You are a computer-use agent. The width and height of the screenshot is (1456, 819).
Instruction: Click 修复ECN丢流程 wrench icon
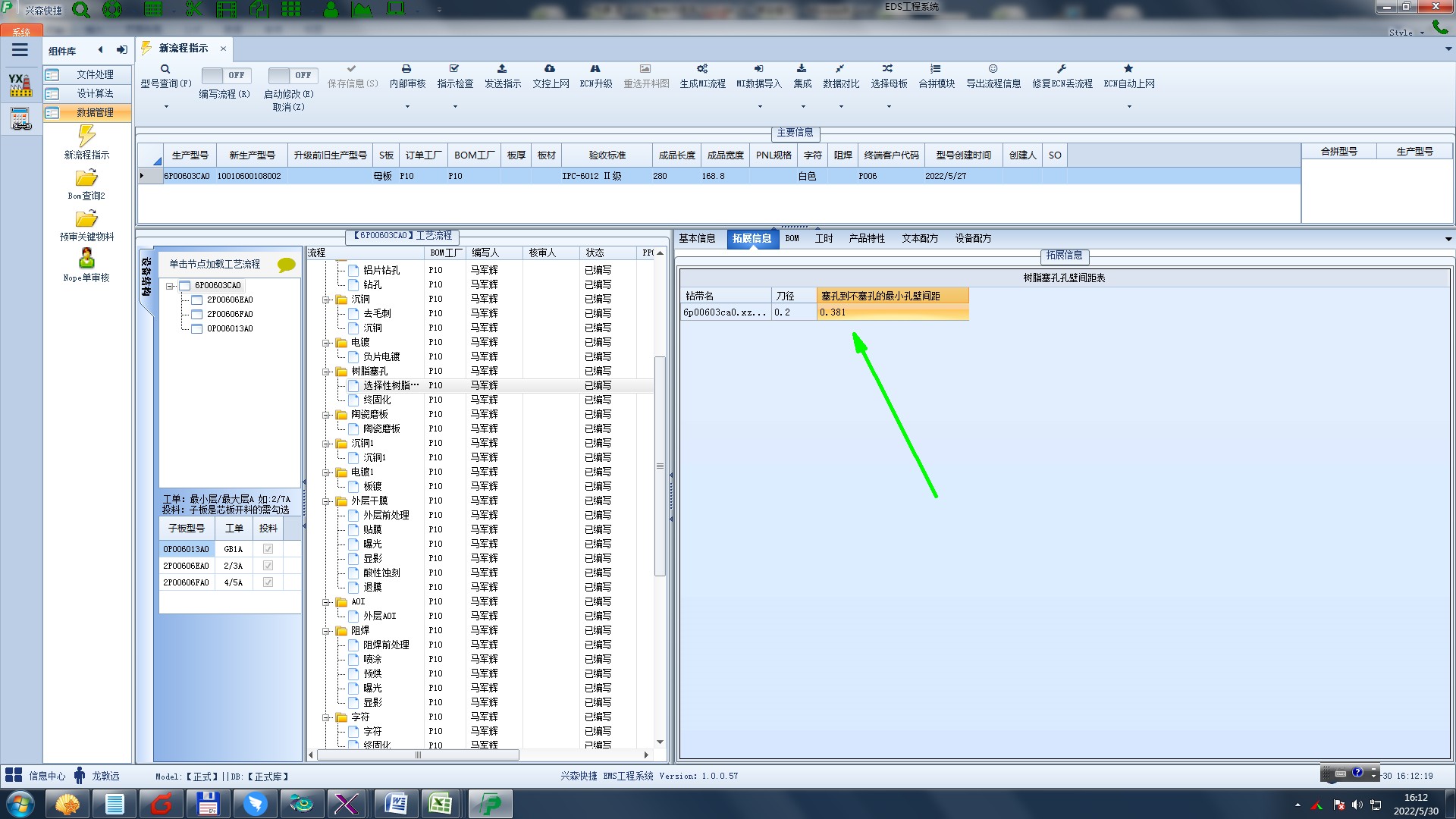tap(1062, 69)
